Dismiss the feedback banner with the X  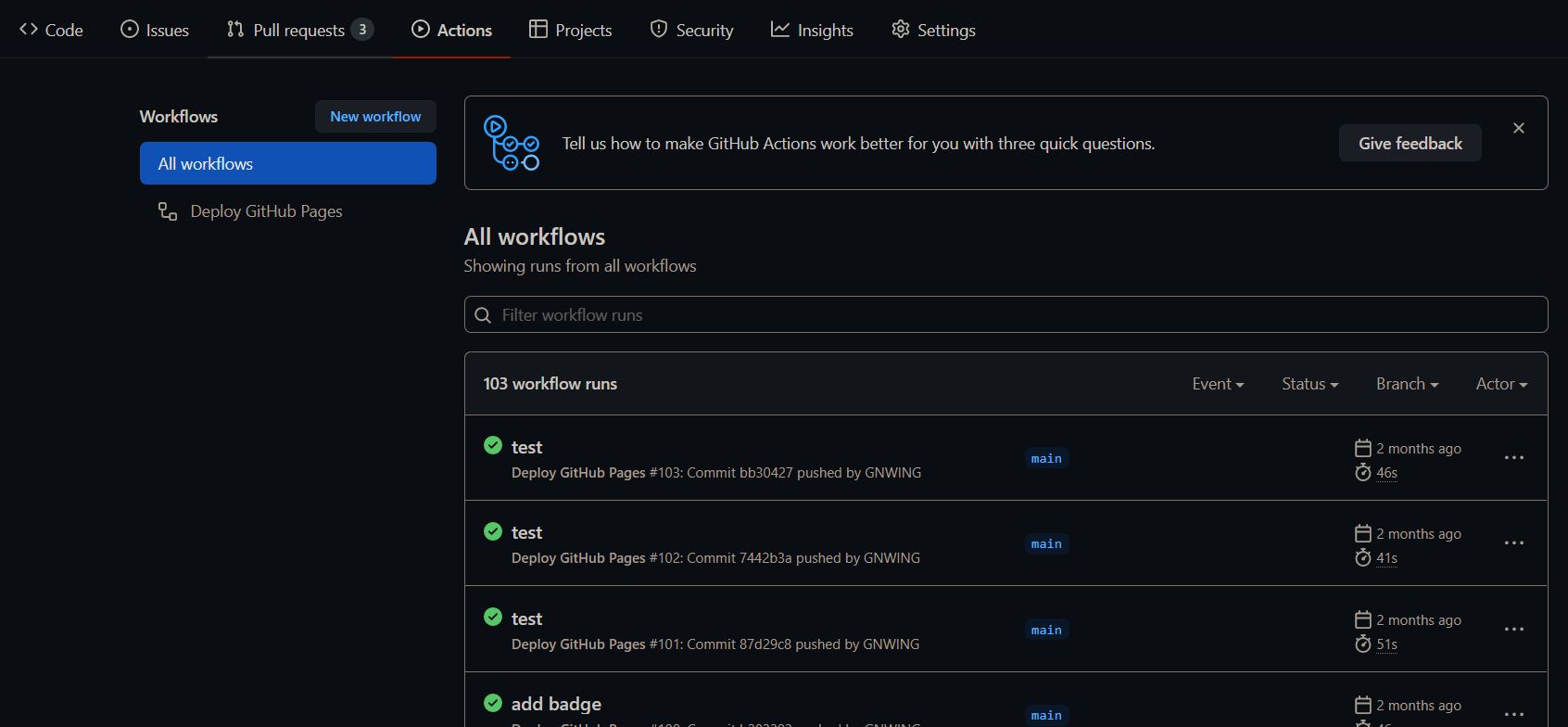[1518, 128]
